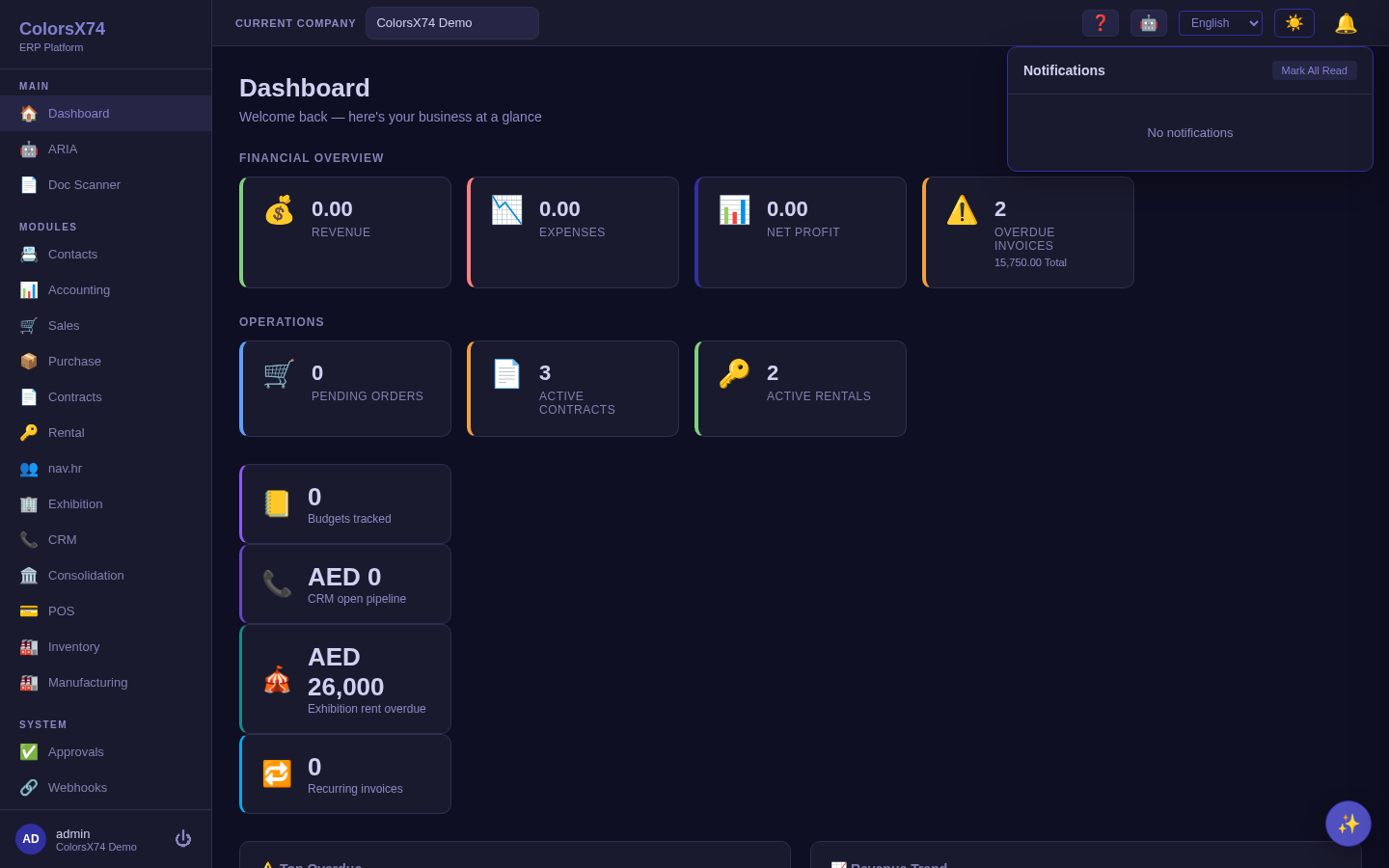Open the robot assistant icon in top bar
The image size is (1389, 868).
1149,23
